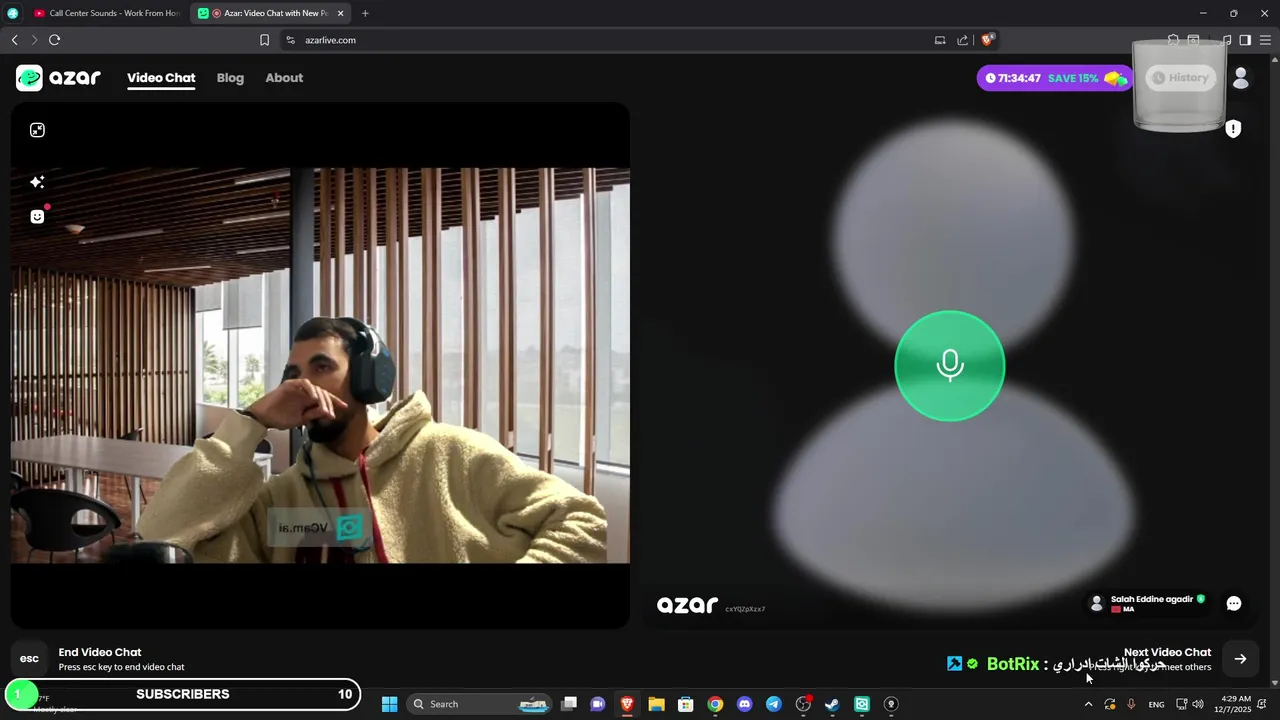Click the page scrollbar up arrow

coord(1275,58)
